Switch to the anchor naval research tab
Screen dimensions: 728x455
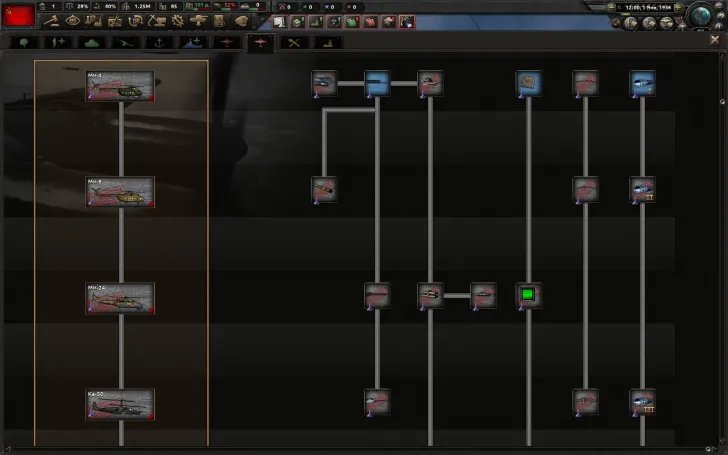pos(159,43)
